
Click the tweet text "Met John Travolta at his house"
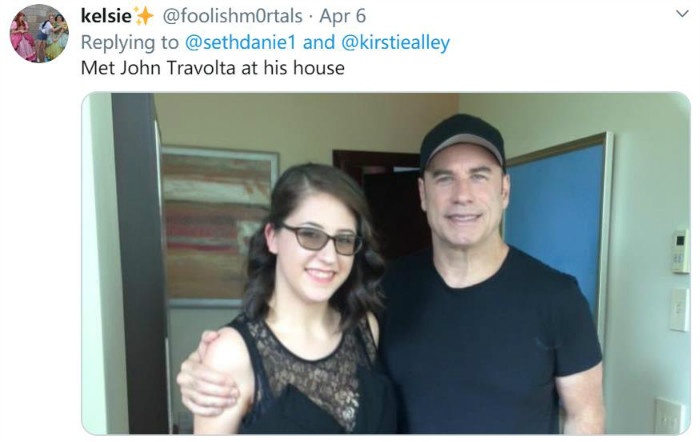coord(212,68)
